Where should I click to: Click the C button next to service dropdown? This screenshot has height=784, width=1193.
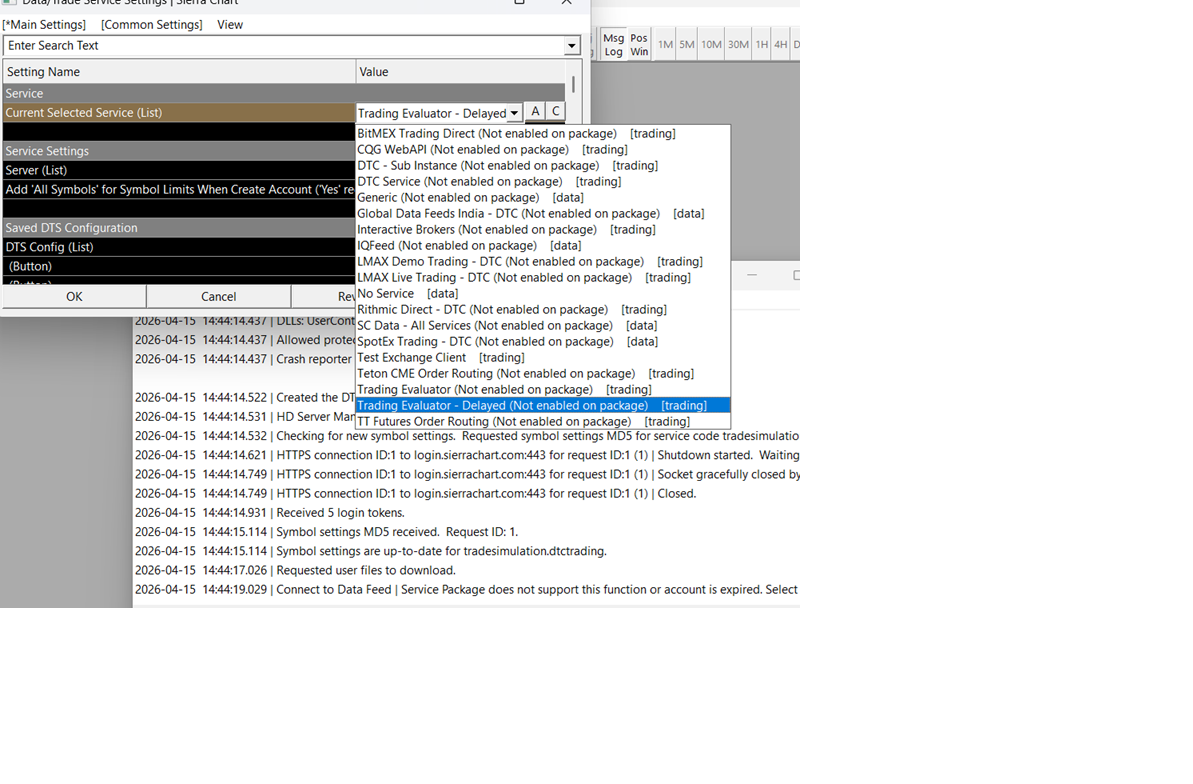(x=556, y=112)
